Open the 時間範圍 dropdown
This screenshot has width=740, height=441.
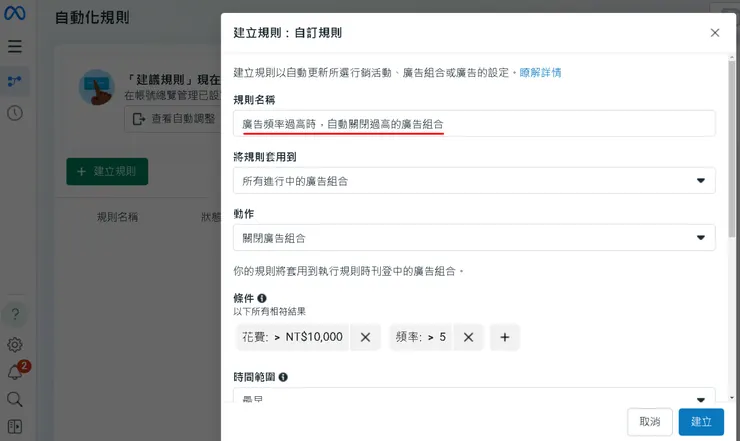pyautogui.click(x=474, y=395)
